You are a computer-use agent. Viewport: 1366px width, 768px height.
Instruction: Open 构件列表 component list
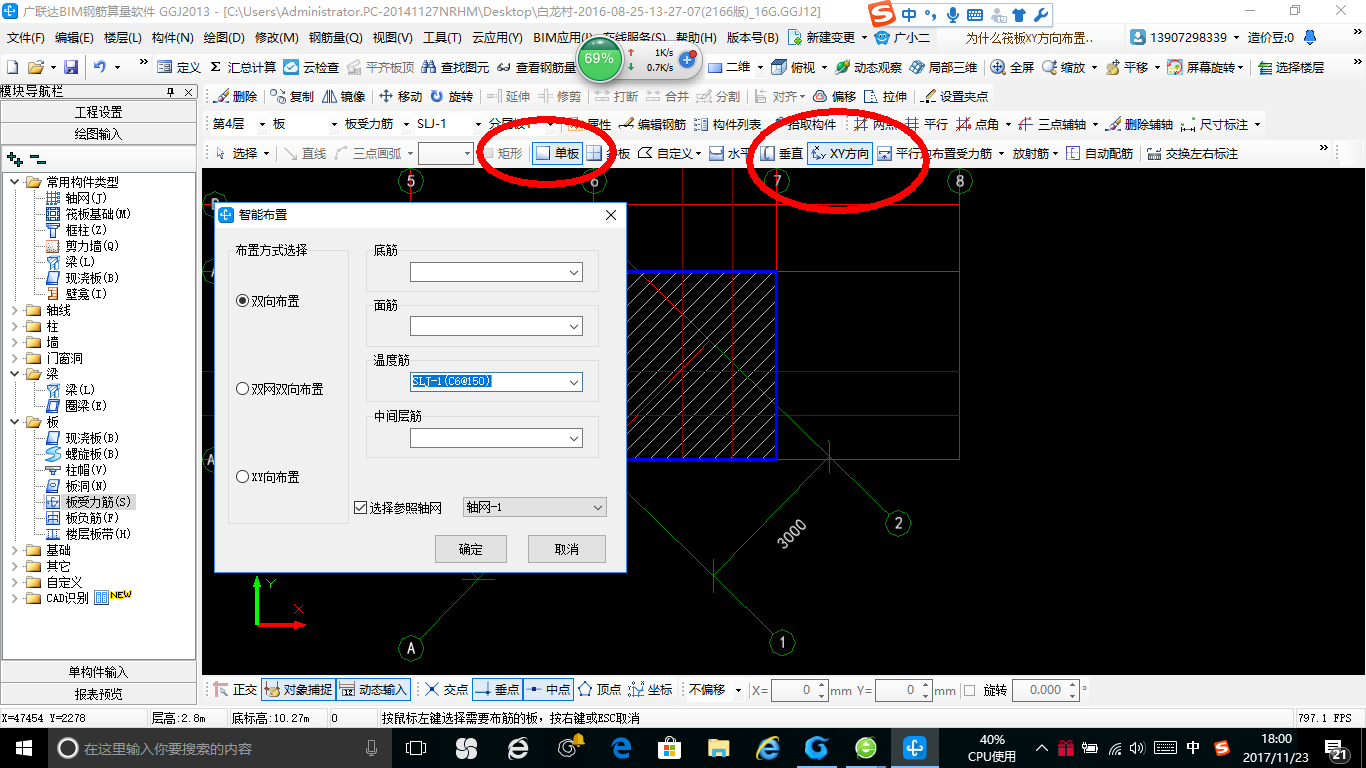[727, 125]
